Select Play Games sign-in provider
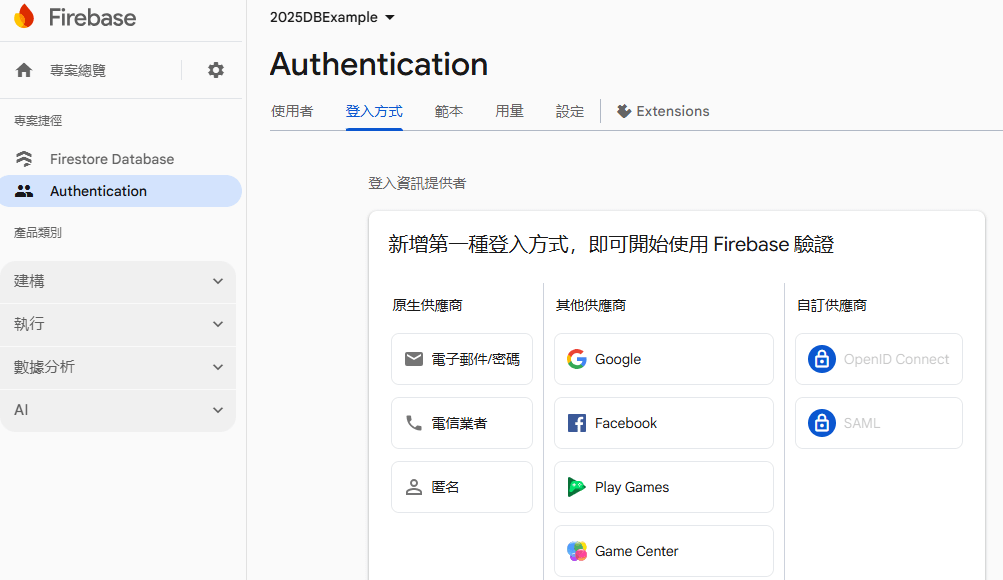1003x580 pixels. click(664, 487)
